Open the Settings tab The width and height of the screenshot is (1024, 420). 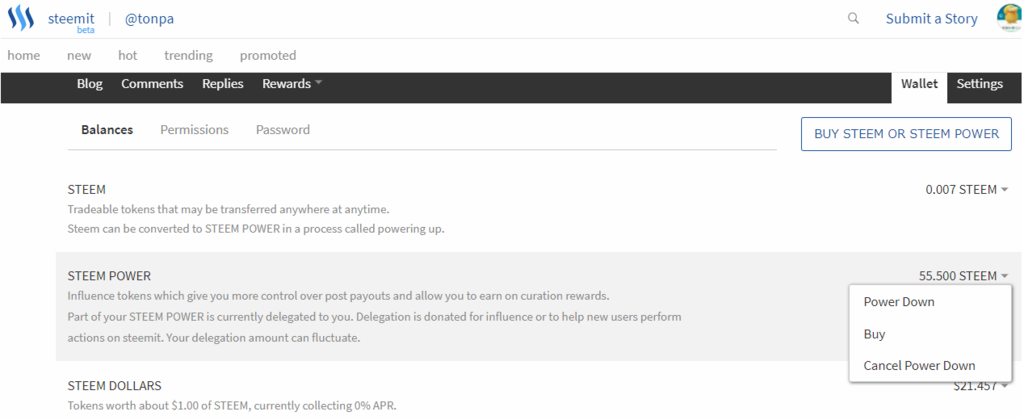pyautogui.click(x=980, y=84)
